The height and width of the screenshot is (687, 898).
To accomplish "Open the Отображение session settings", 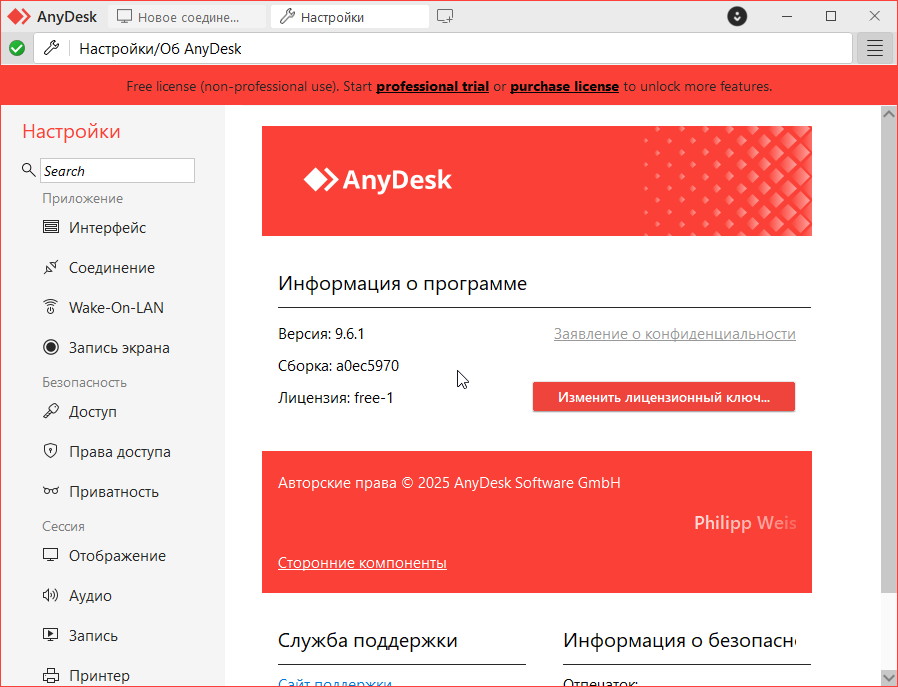I will (x=117, y=556).
